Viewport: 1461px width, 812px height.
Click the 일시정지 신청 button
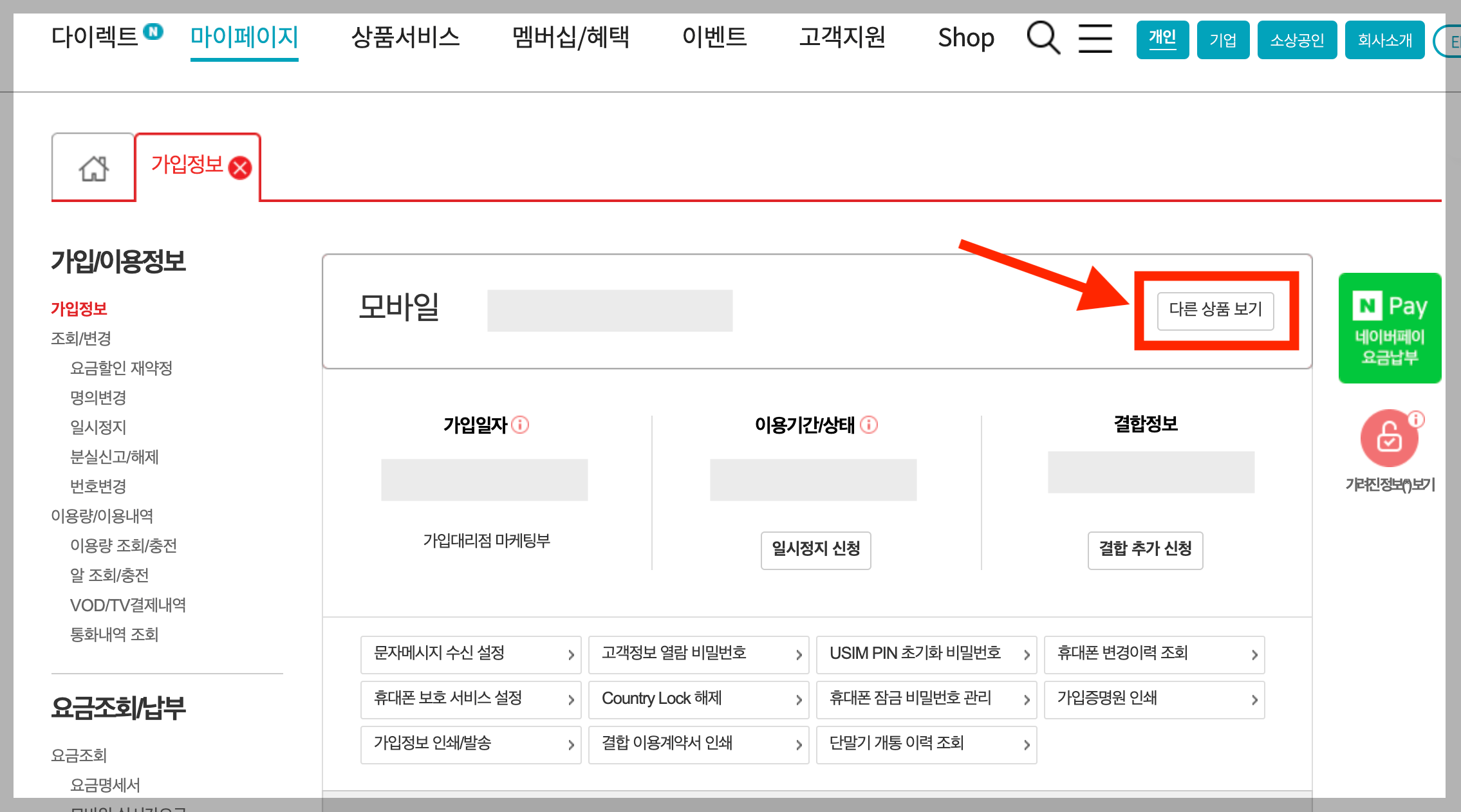click(815, 549)
